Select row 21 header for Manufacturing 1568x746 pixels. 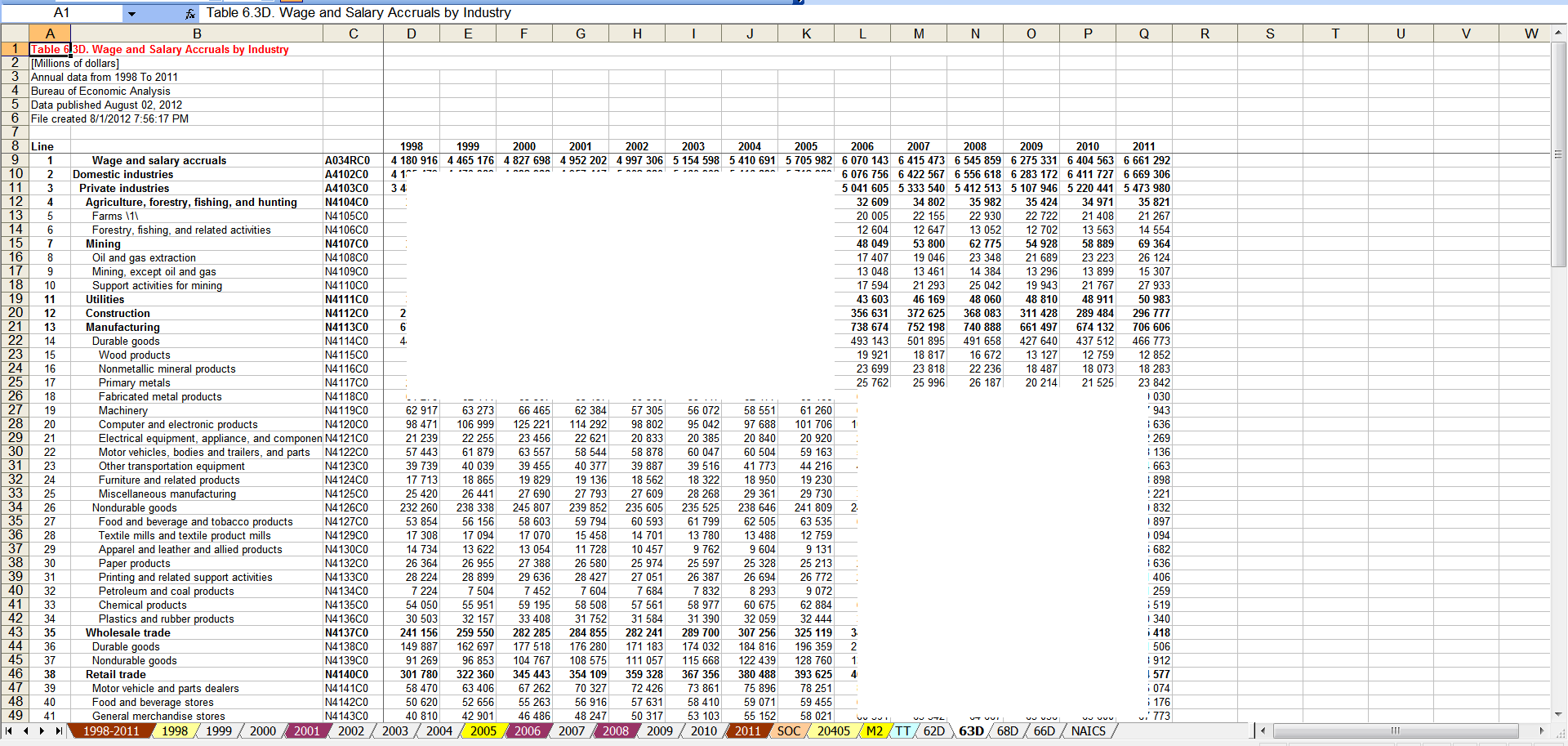click(15, 327)
